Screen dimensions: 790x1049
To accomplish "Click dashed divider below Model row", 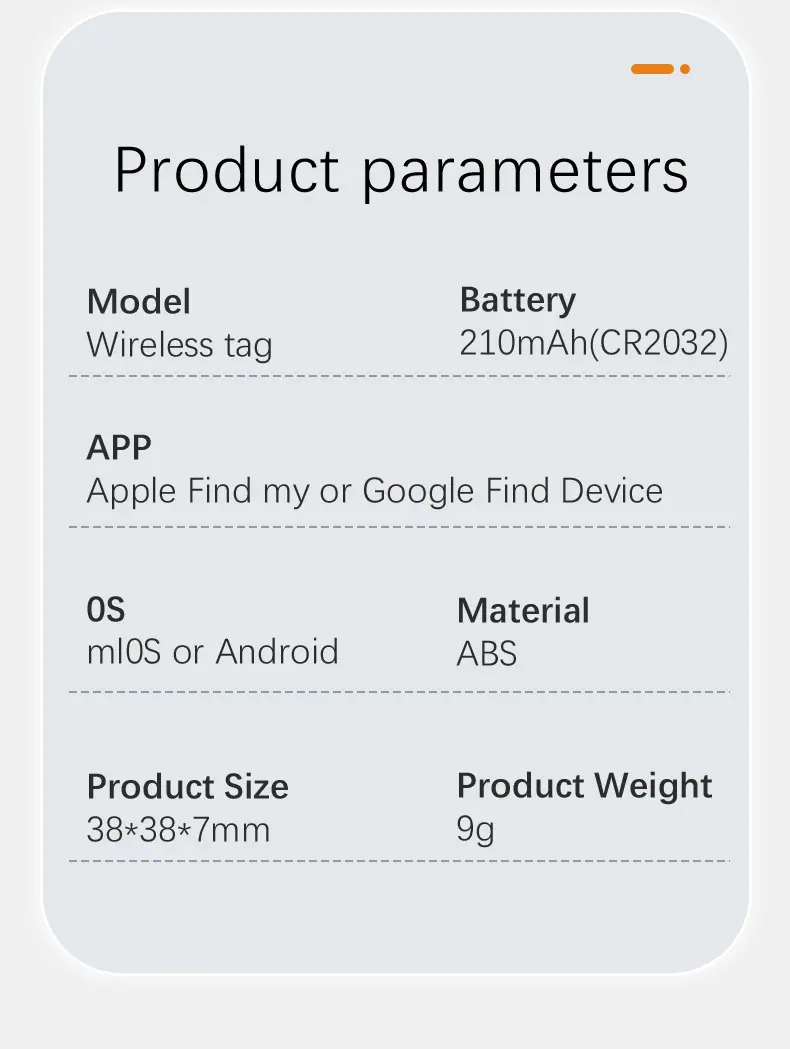I will point(399,376).
